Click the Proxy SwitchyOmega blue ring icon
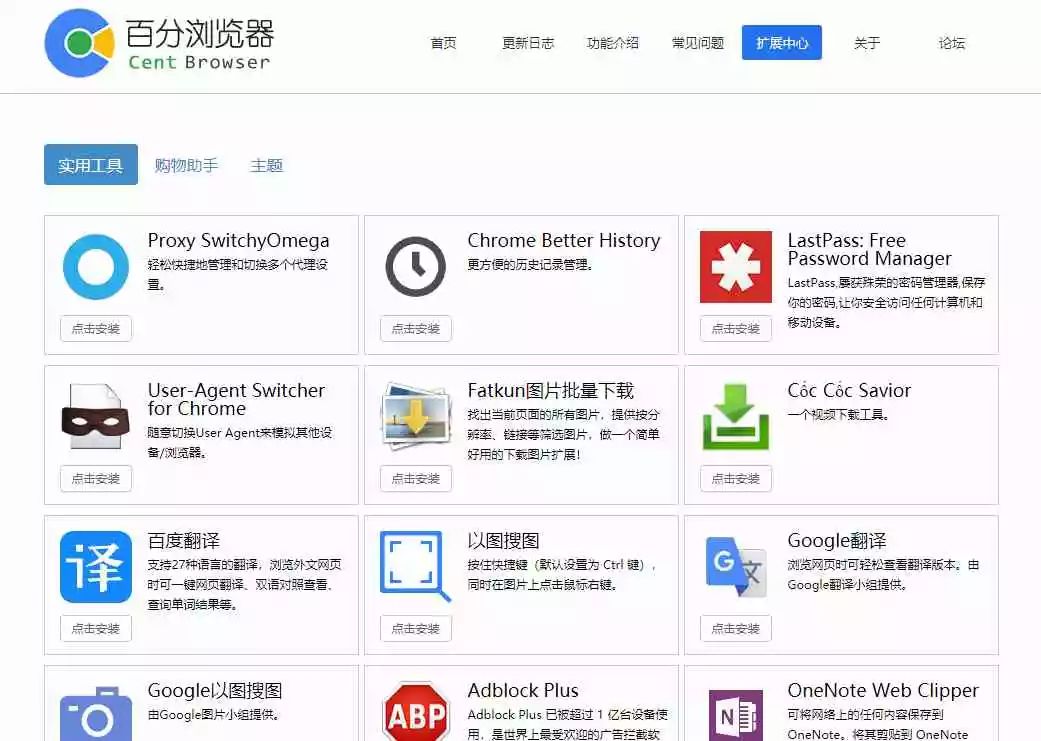Screen dimensions: 1041x741 (x=96, y=267)
